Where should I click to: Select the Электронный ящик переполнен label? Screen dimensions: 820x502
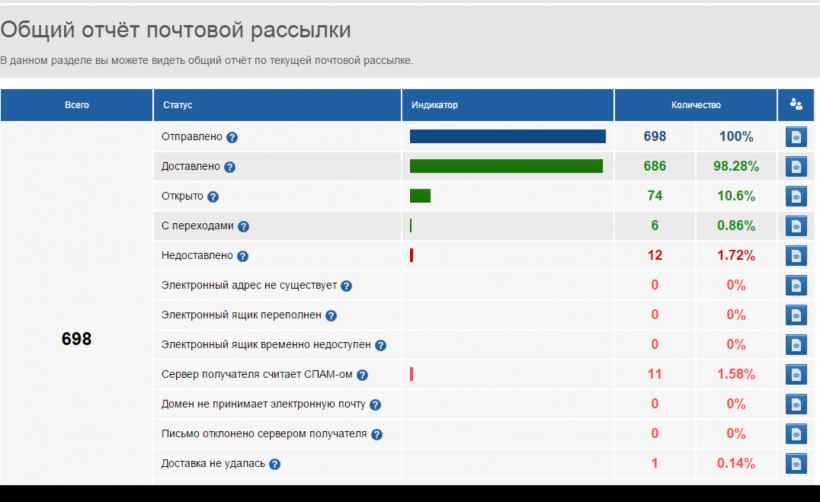pyautogui.click(x=241, y=315)
